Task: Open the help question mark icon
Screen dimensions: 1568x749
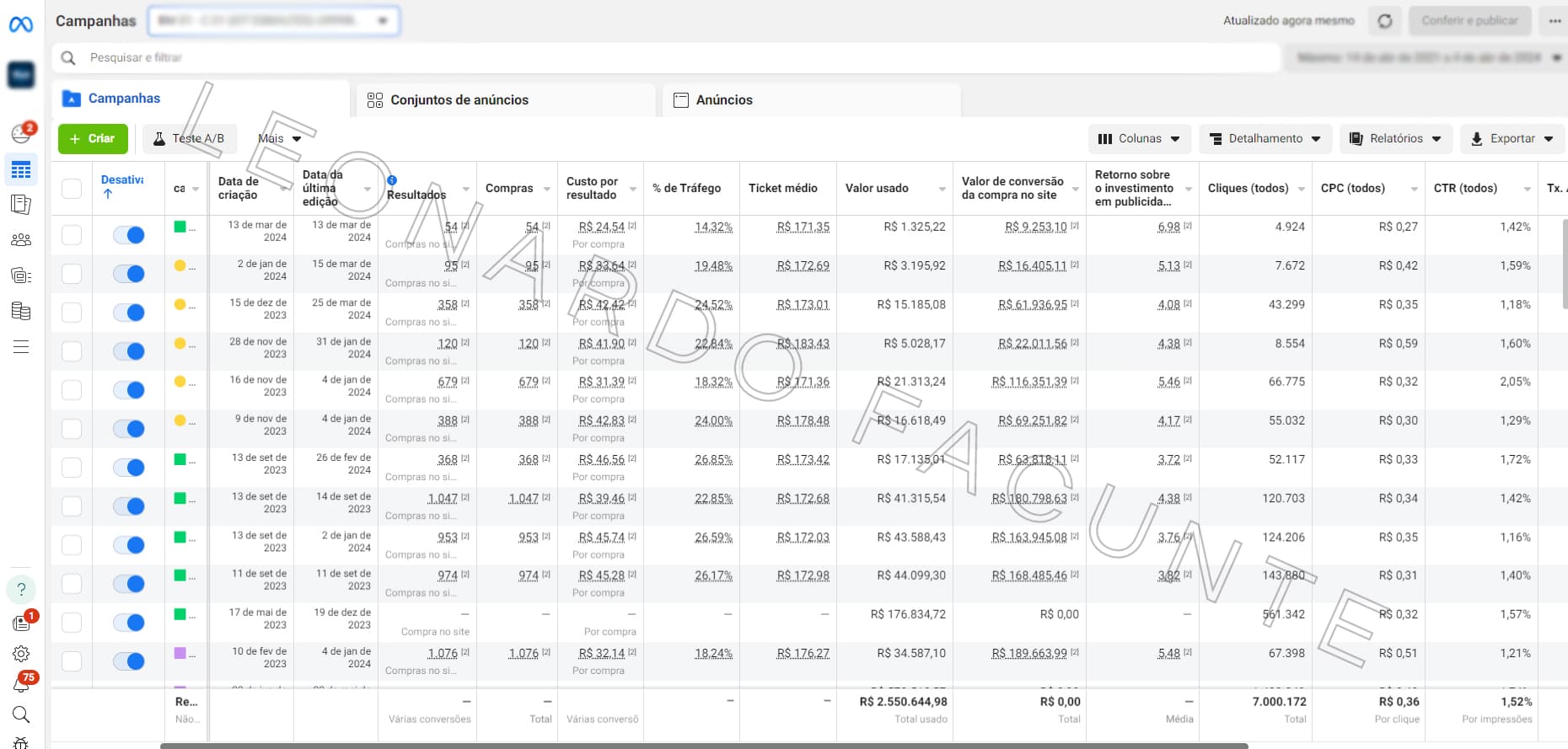Action: click(x=21, y=589)
